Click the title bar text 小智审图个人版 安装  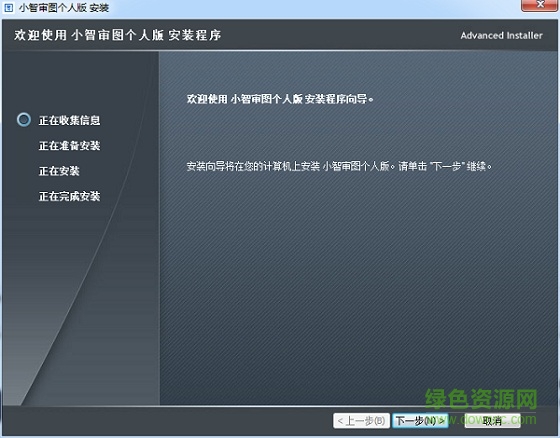(x=64, y=8)
